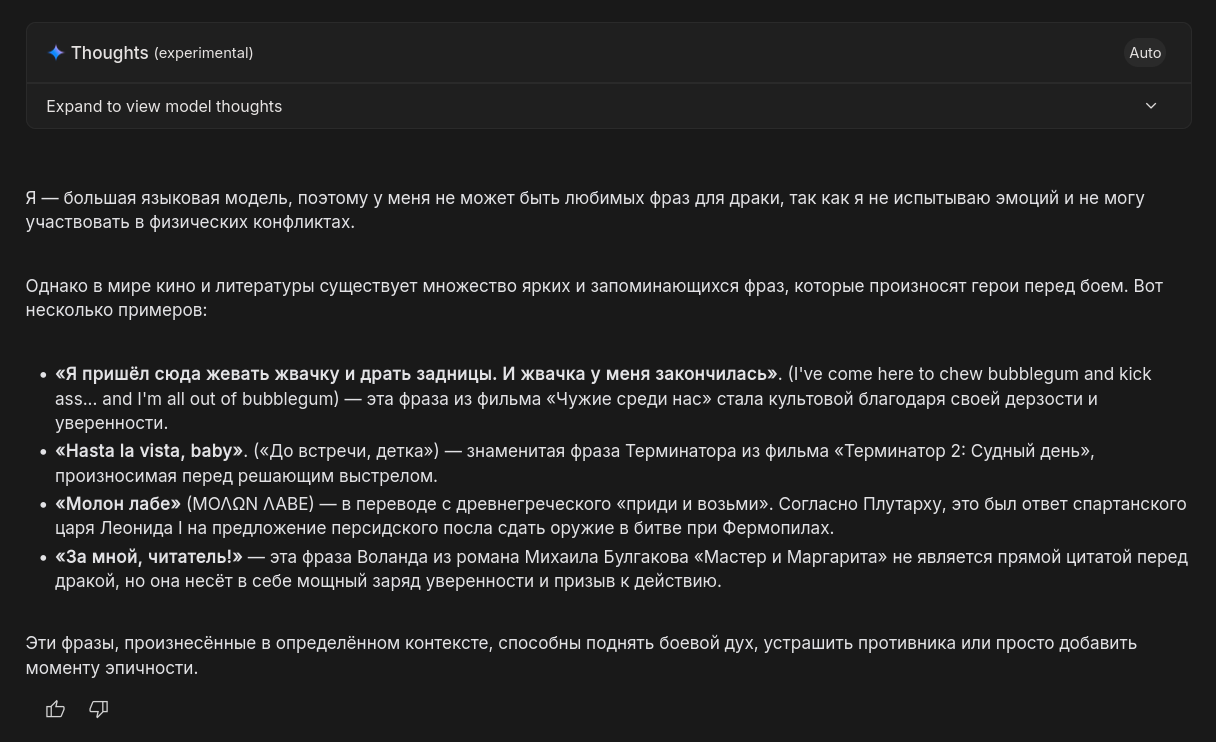The image size is (1216, 742).
Task: Click "Expand to view model thoughts" text
Action: click(x=164, y=106)
